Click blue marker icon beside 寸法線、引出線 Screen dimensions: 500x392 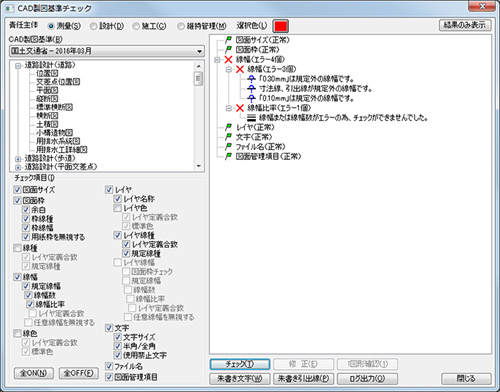pyautogui.click(x=252, y=89)
